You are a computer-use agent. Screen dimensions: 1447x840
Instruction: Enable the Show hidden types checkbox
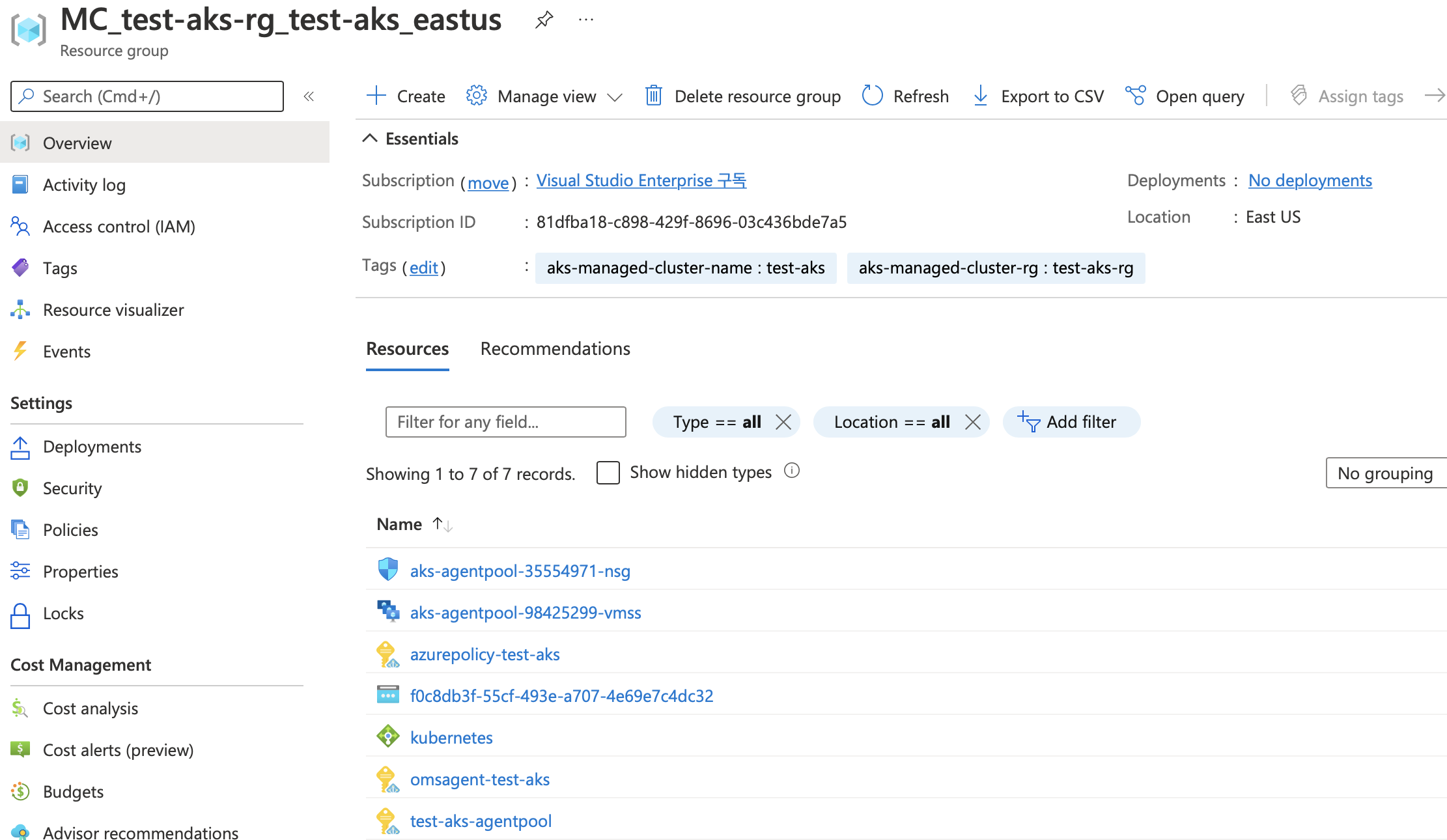[608, 473]
